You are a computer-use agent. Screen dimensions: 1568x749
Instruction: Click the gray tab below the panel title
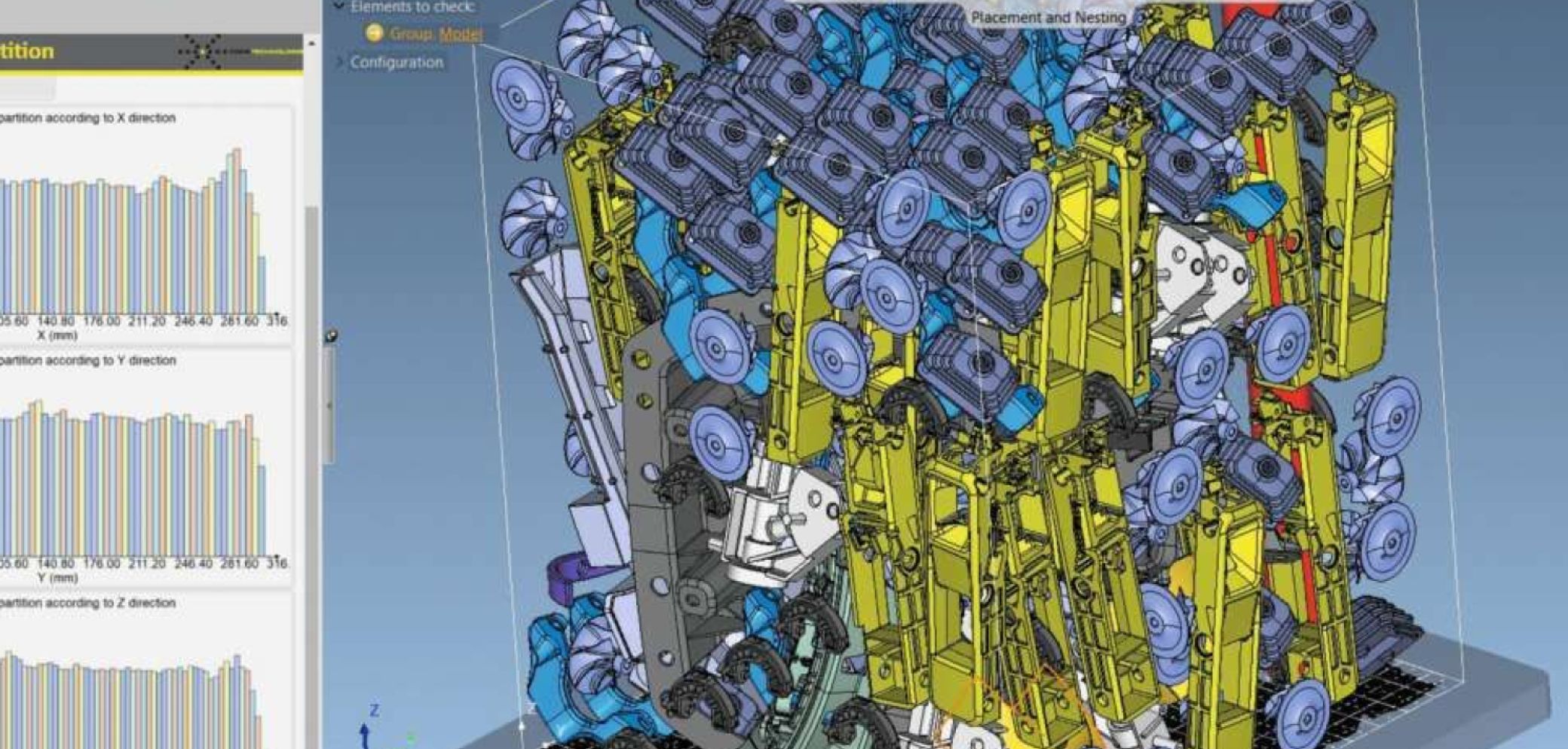(27, 88)
